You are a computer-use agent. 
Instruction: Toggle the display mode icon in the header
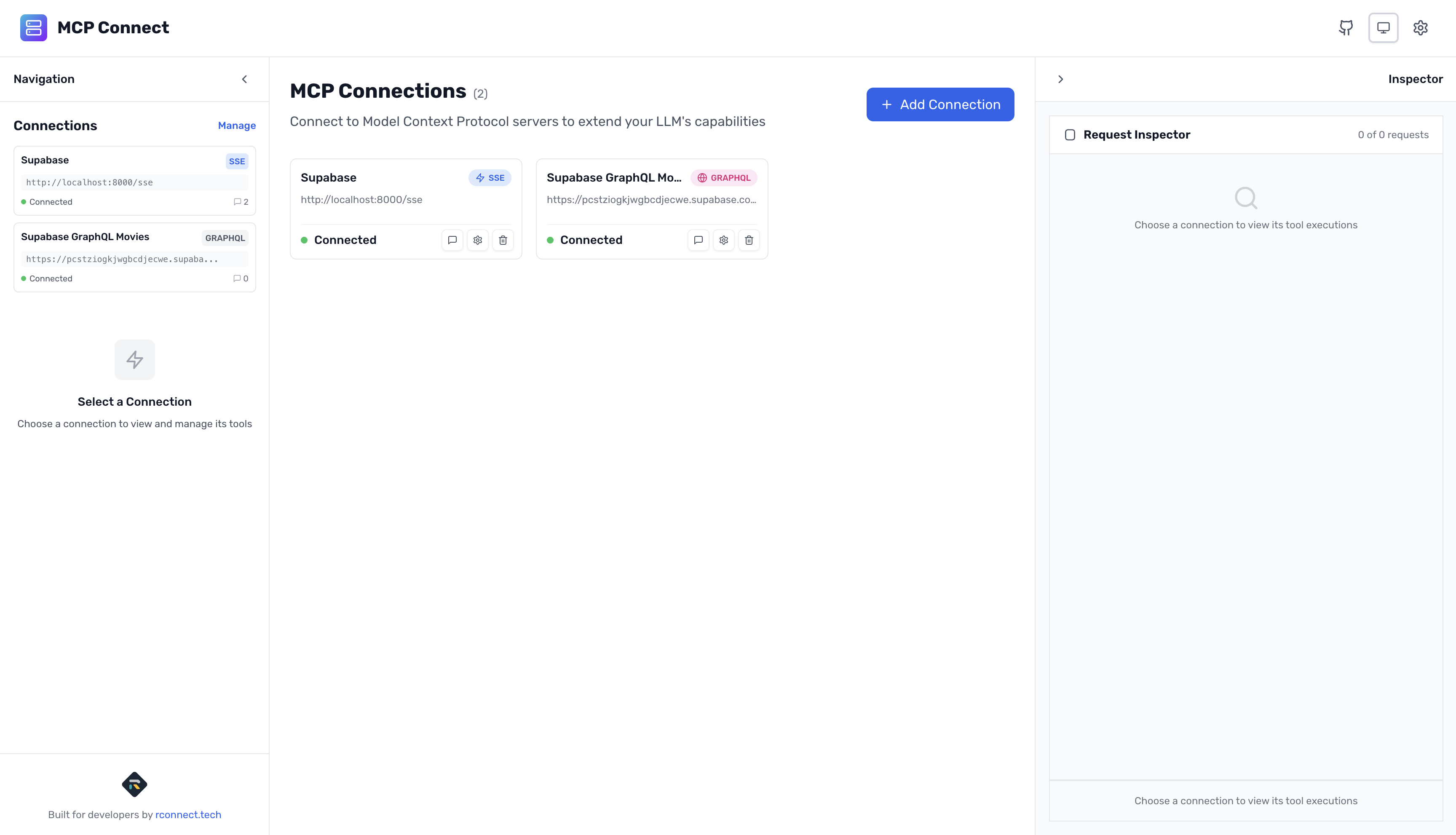click(1383, 27)
